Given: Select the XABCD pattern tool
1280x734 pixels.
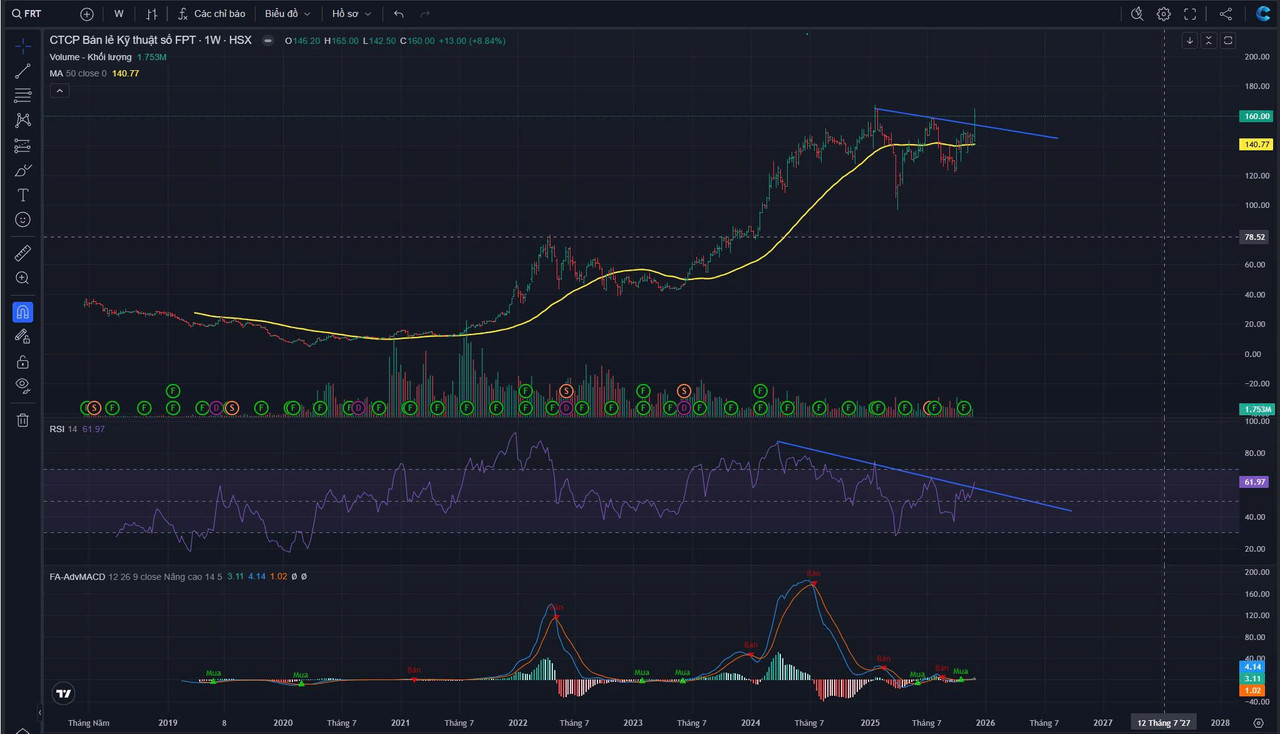Looking at the screenshot, I should (x=22, y=120).
